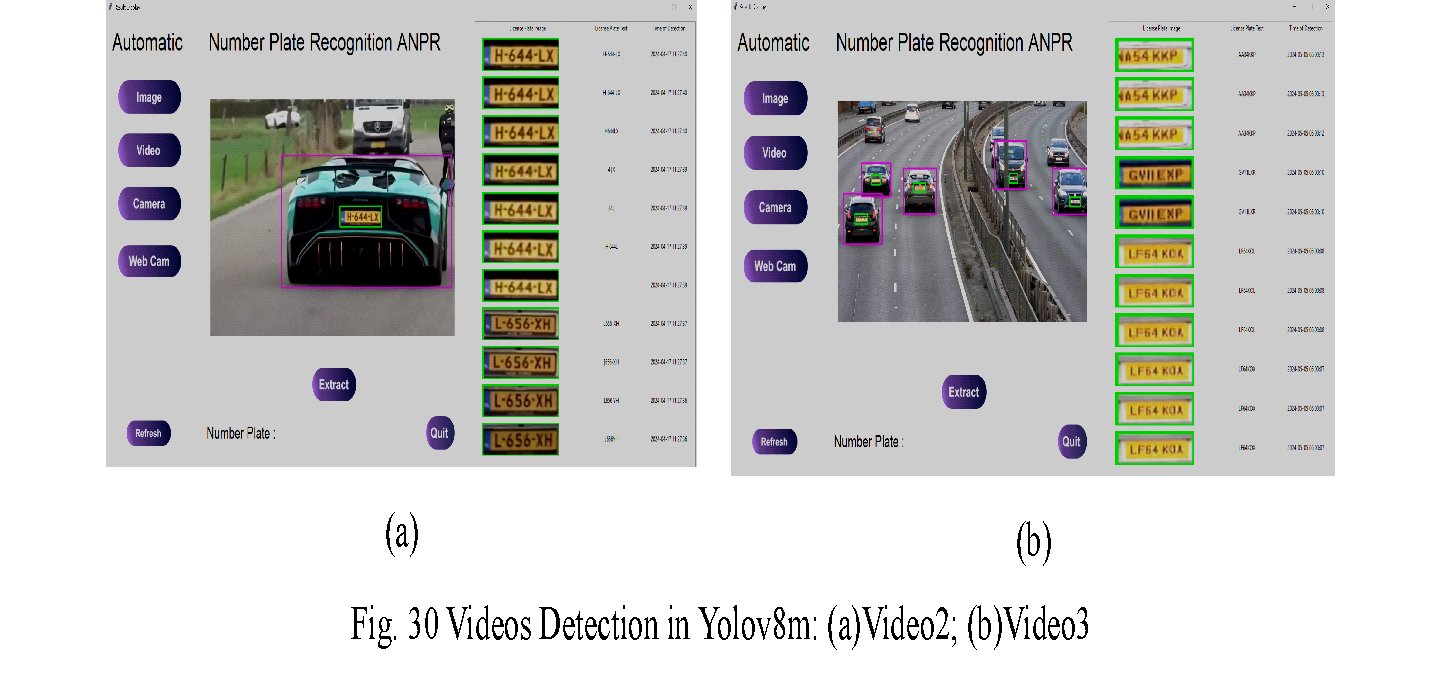The height and width of the screenshot is (693, 1442).
Task: Open Web Cam in the right window
Action: pyautogui.click(x=775, y=266)
